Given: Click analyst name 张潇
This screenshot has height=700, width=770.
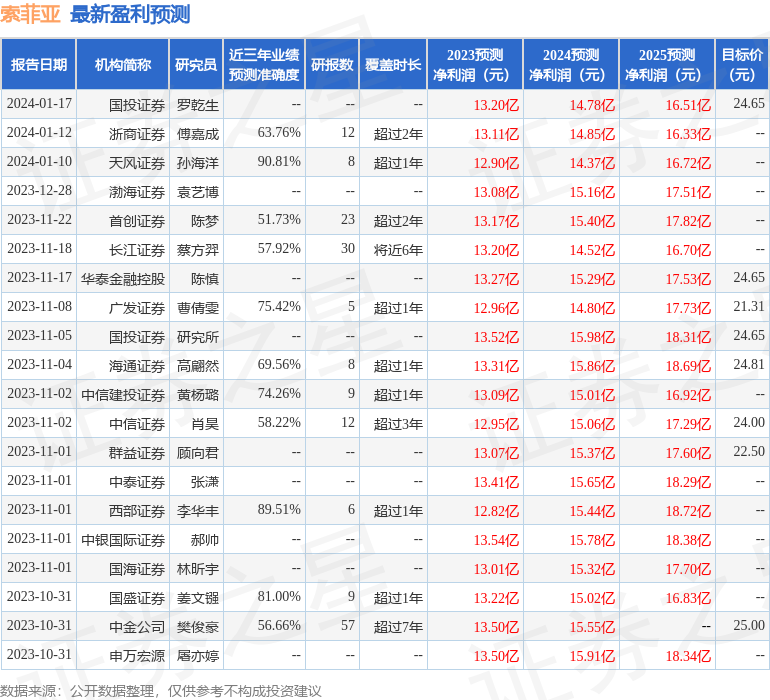Looking at the screenshot, I should coord(205,482).
